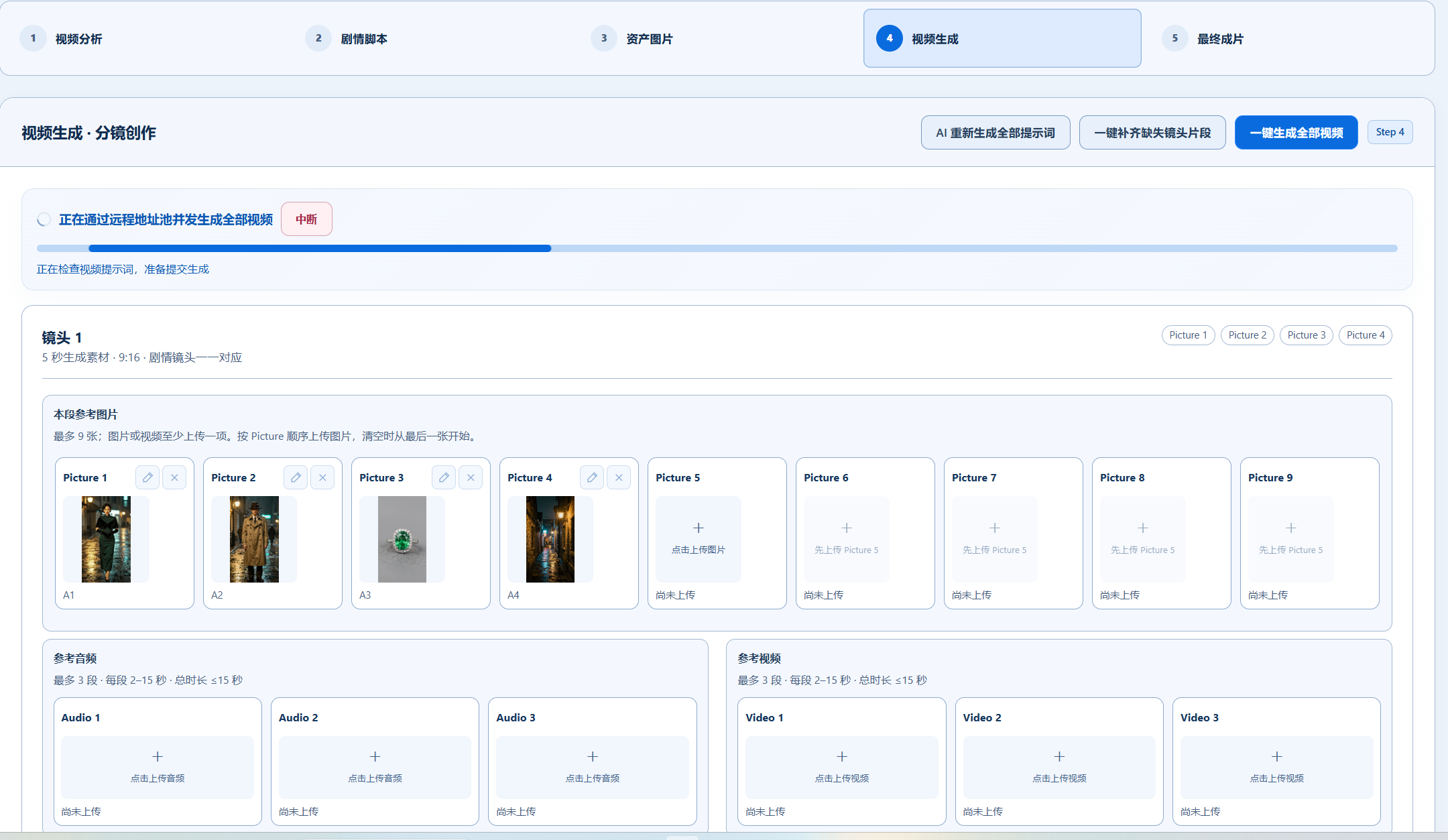Click the Video 3 upload plus area
This screenshot has width=1448, height=840.
[1277, 767]
